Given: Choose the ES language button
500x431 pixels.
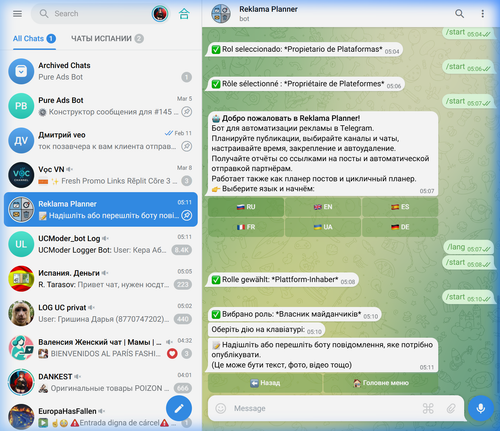Looking at the screenshot, I should coord(400,207).
